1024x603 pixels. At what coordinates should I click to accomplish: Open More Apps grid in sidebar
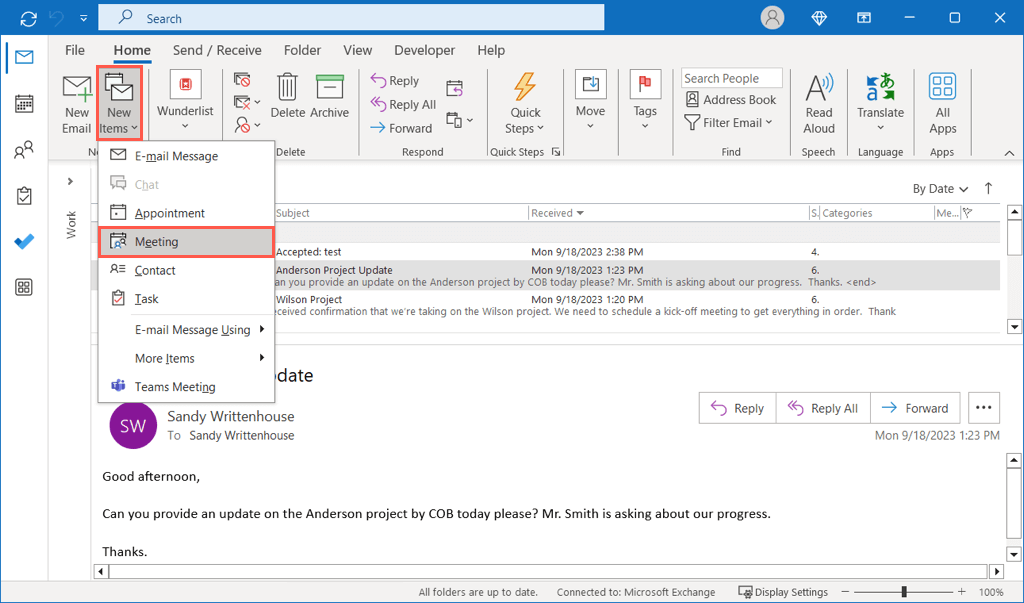point(24,287)
